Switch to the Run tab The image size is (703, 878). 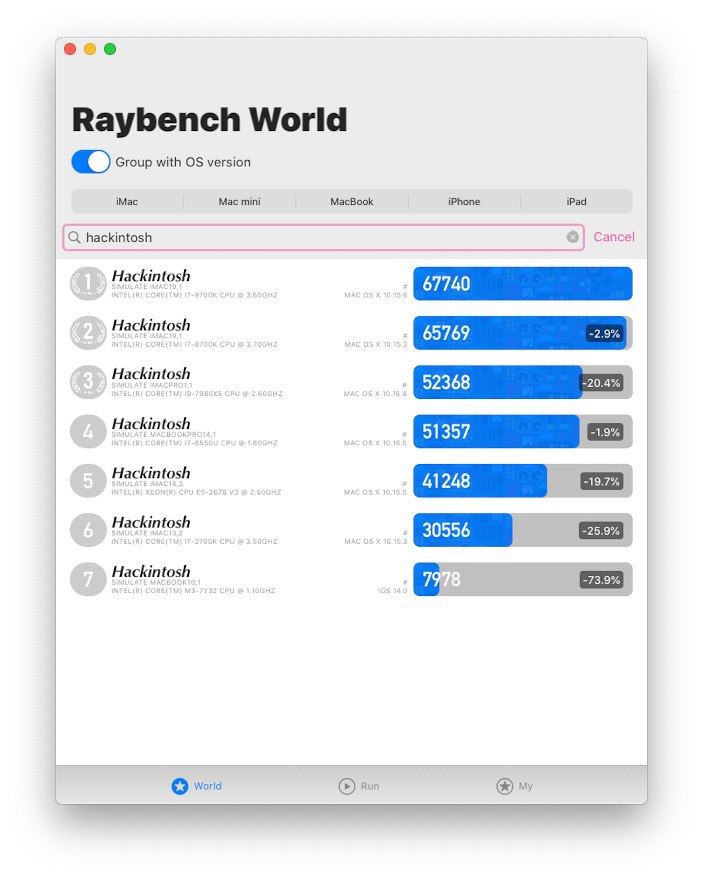359,786
